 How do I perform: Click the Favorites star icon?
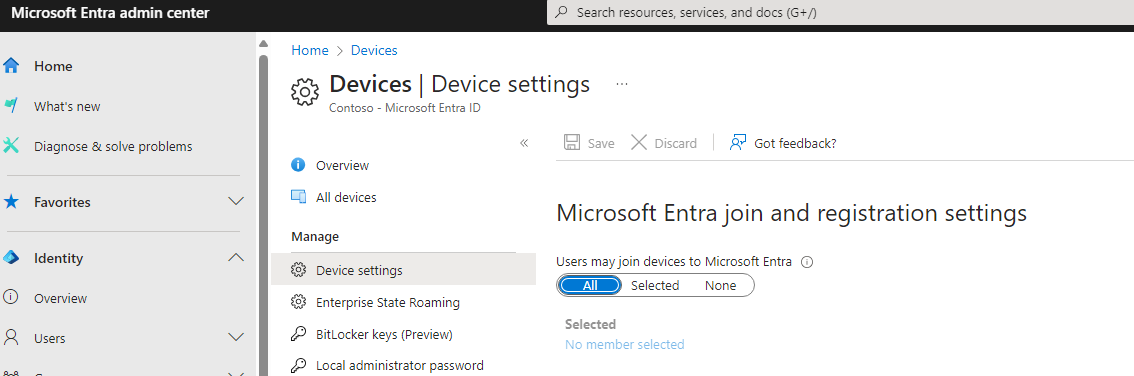[x=11, y=202]
